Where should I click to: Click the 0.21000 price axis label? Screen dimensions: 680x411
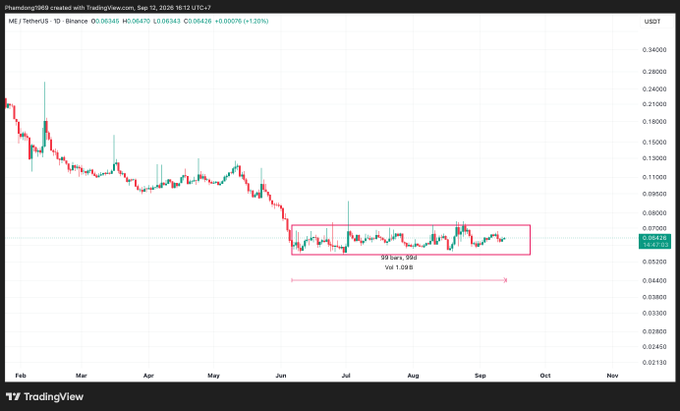[x=654, y=104]
